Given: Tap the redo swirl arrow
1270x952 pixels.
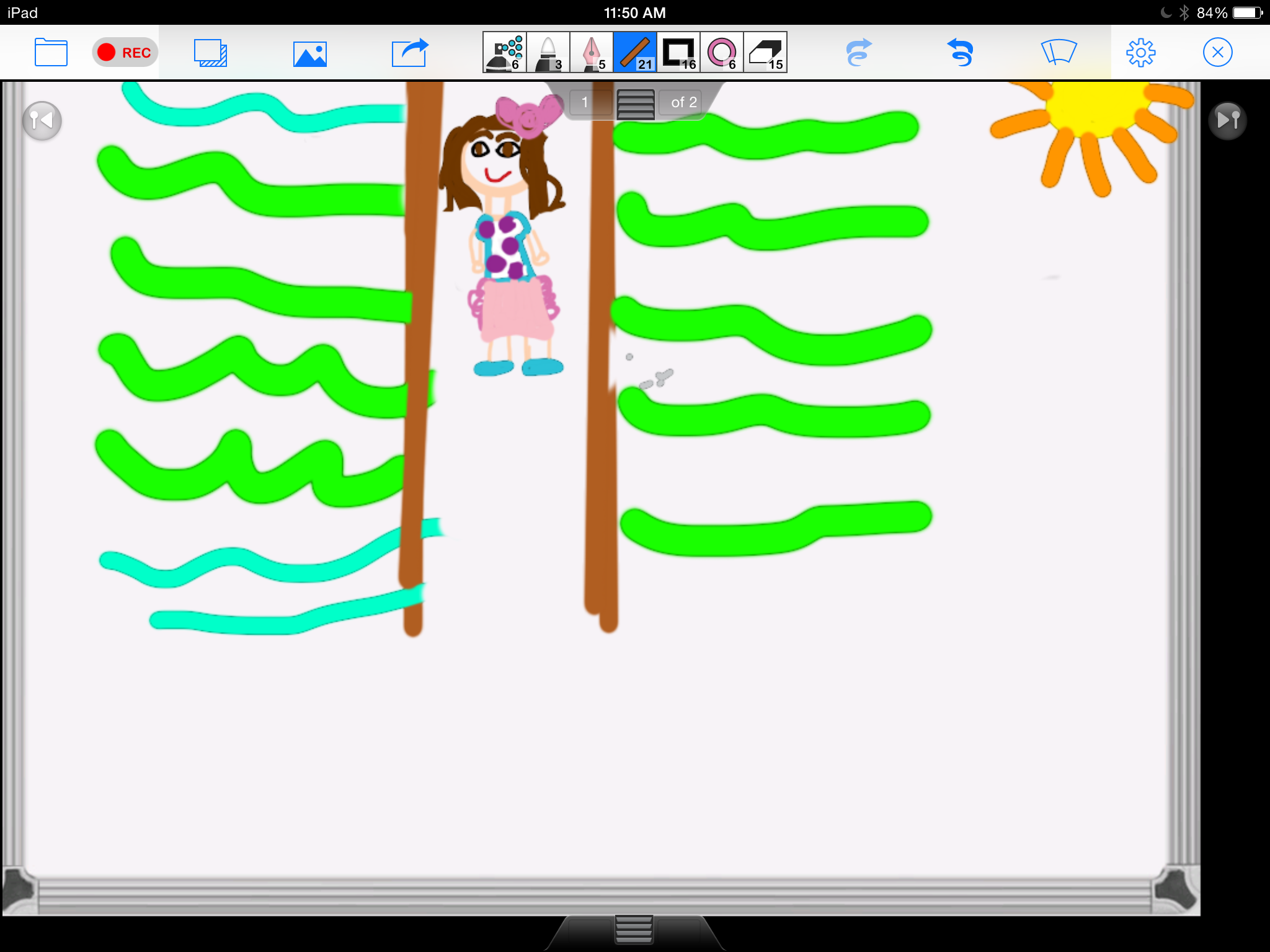Looking at the screenshot, I should point(859,53).
